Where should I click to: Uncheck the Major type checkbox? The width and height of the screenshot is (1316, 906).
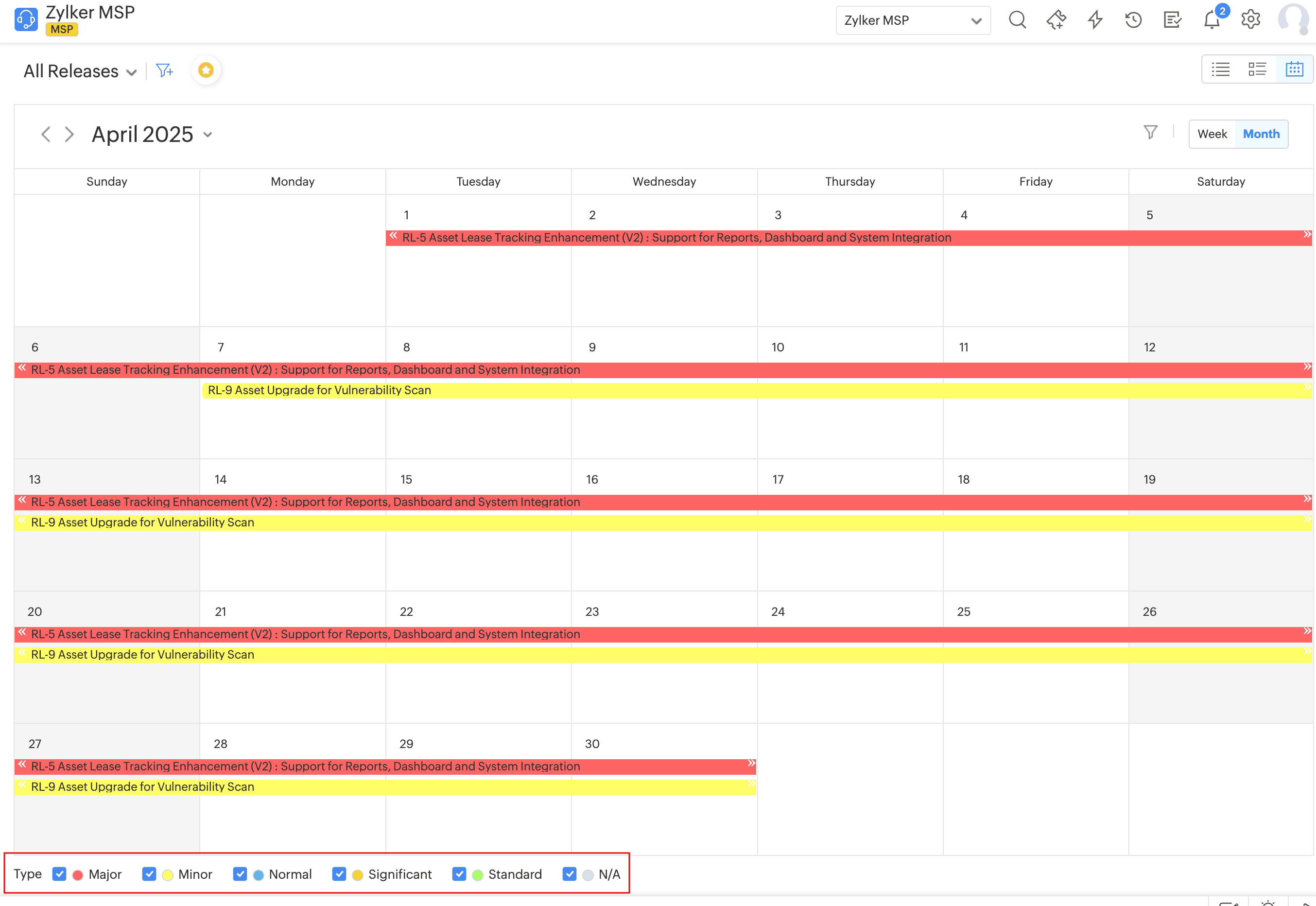point(59,873)
